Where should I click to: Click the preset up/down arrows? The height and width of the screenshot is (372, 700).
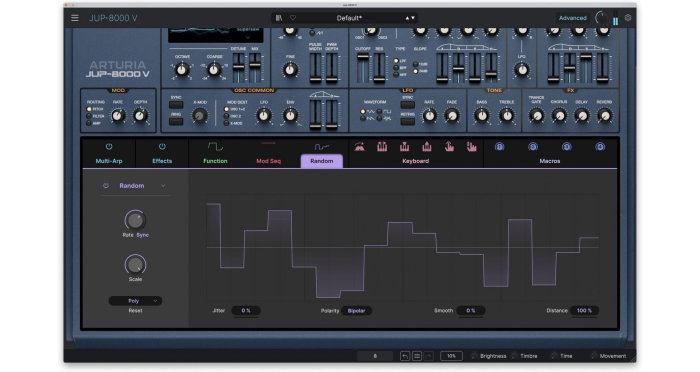coord(410,18)
